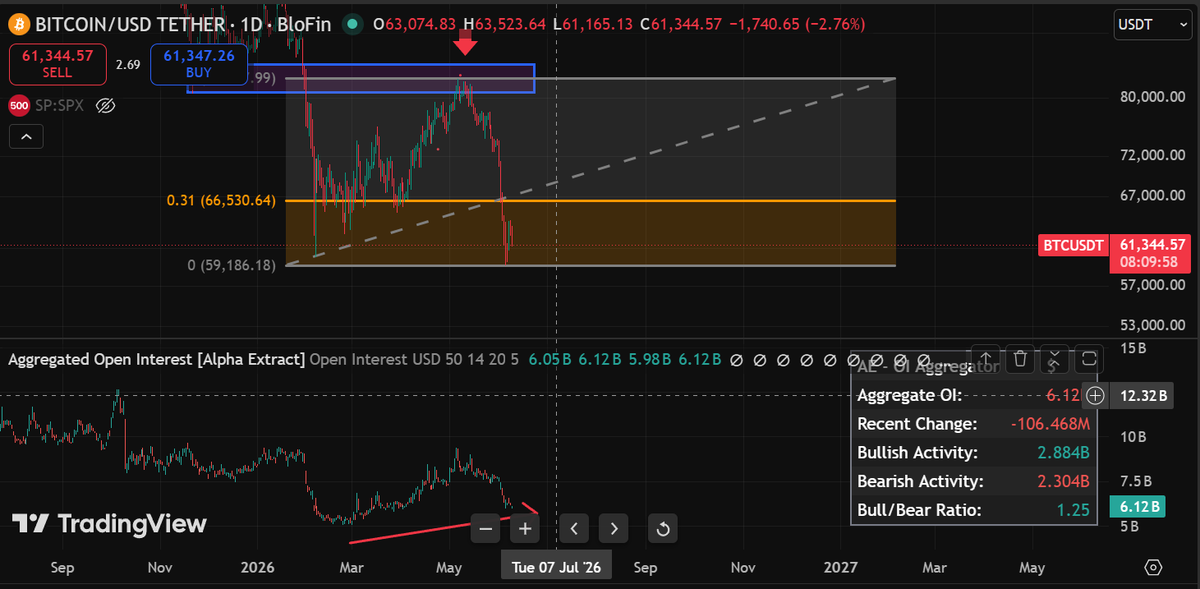Click the Bitcoin symbol logo icon
The height and width of the screenshot is (589, 1200).
[x=19, y=23]
